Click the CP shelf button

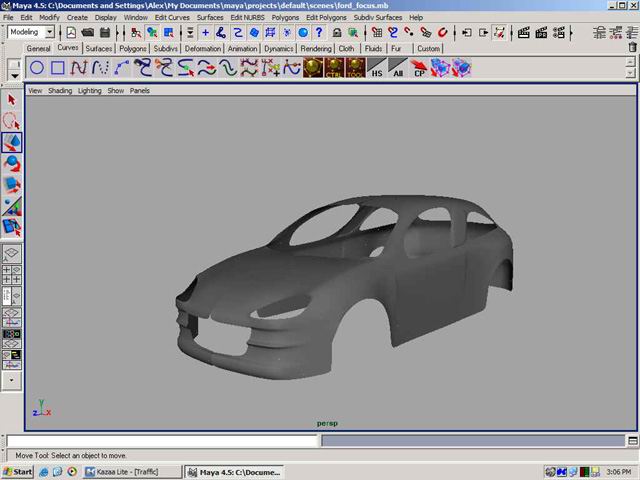(420, 68)
